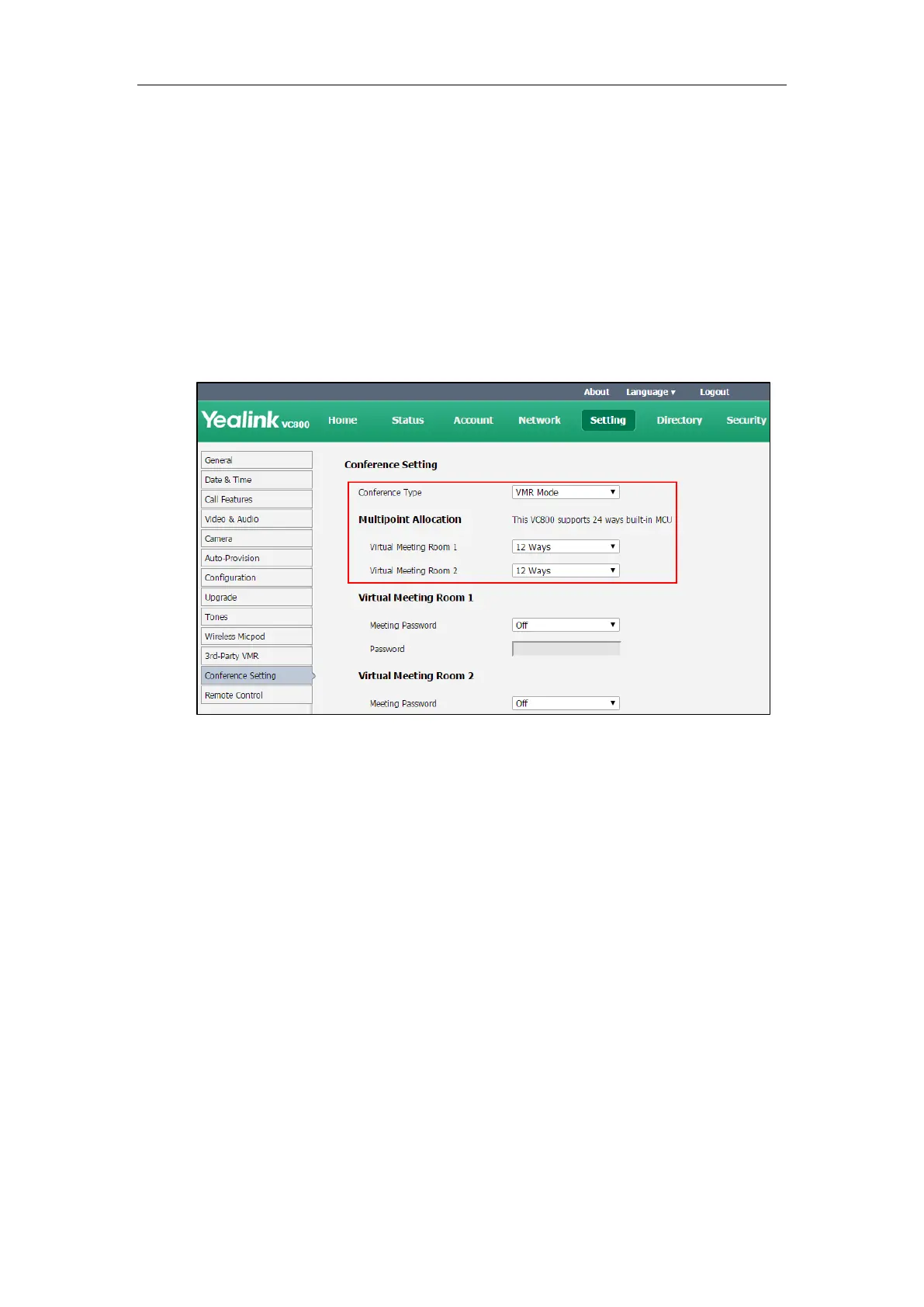Click the Room 1 Password input field
This screenshot has width=924, height=1307.
click(566, 649)
